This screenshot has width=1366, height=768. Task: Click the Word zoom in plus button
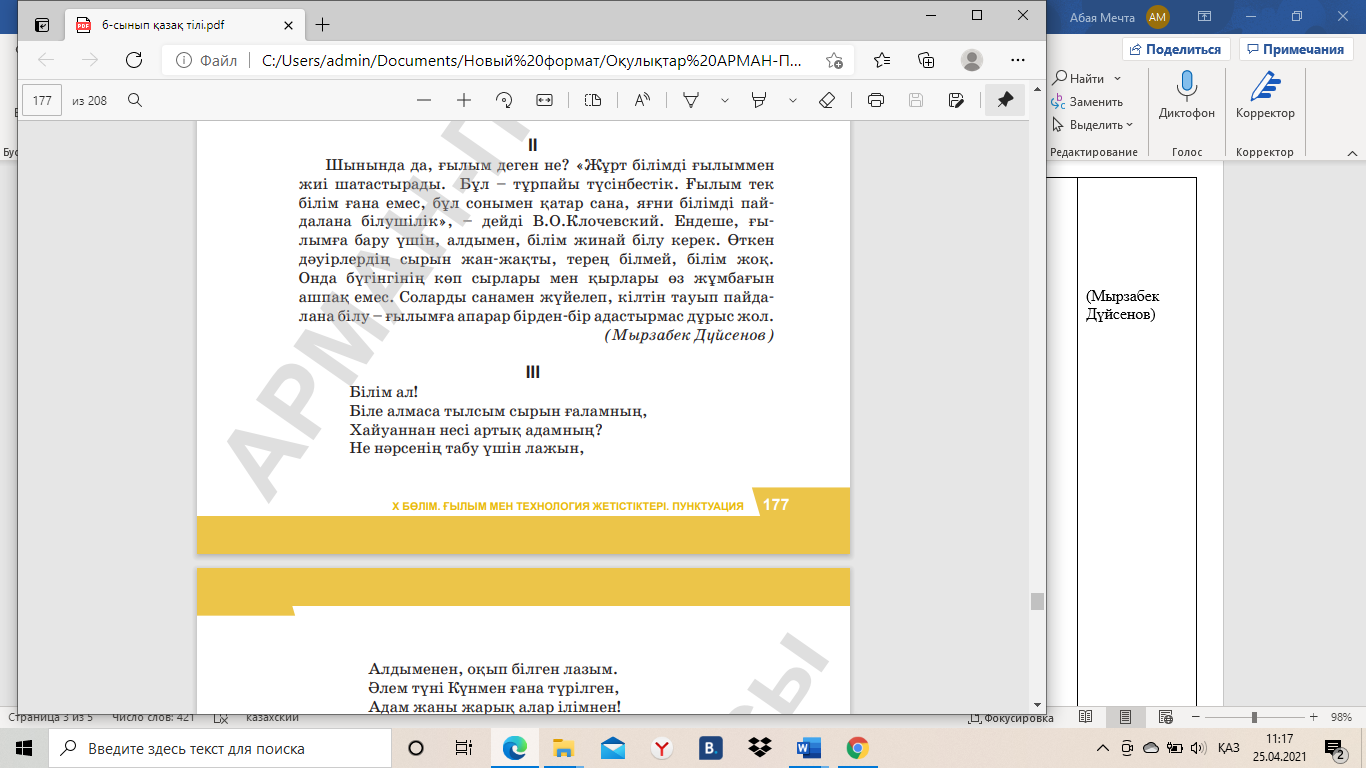click(x=1313, y=718)
